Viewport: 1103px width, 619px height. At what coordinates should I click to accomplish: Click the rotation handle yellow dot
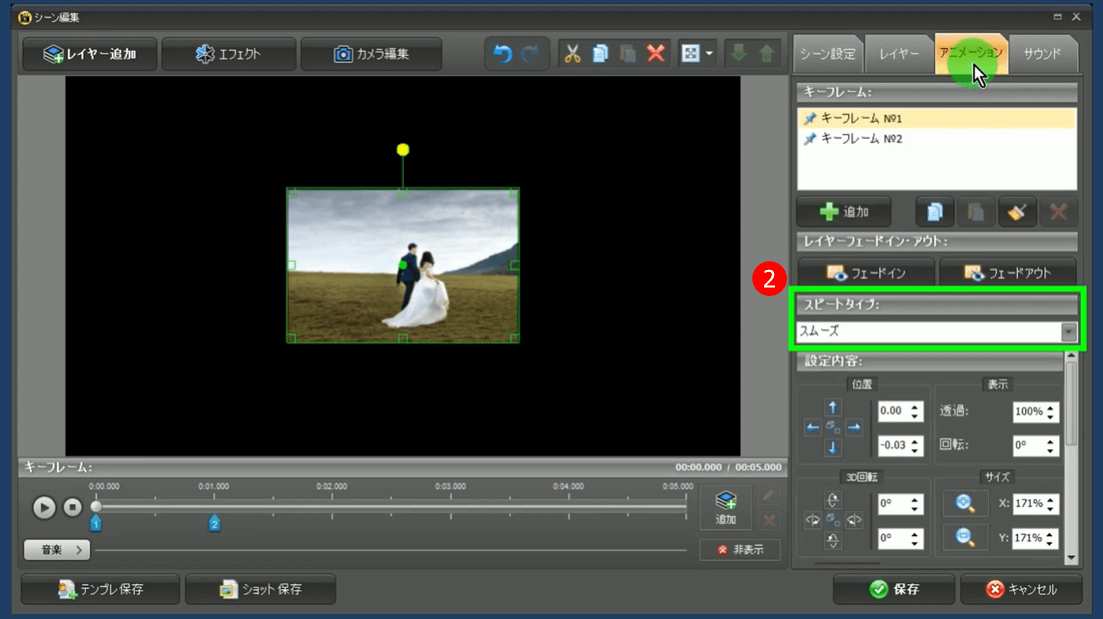click(x=403, y=150)
